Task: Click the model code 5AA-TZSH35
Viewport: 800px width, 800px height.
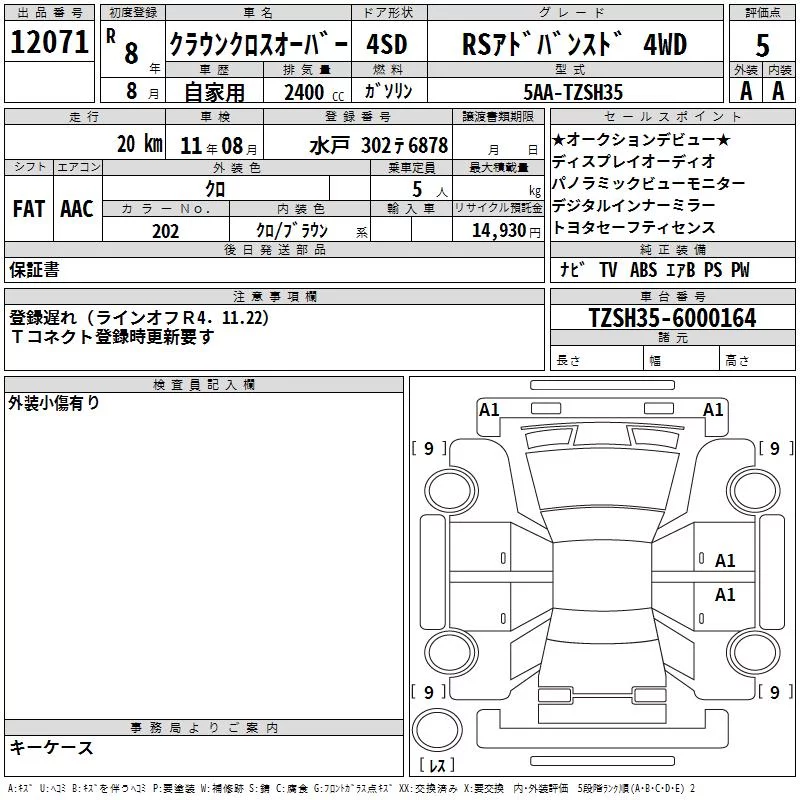Action: pos(573,92)
